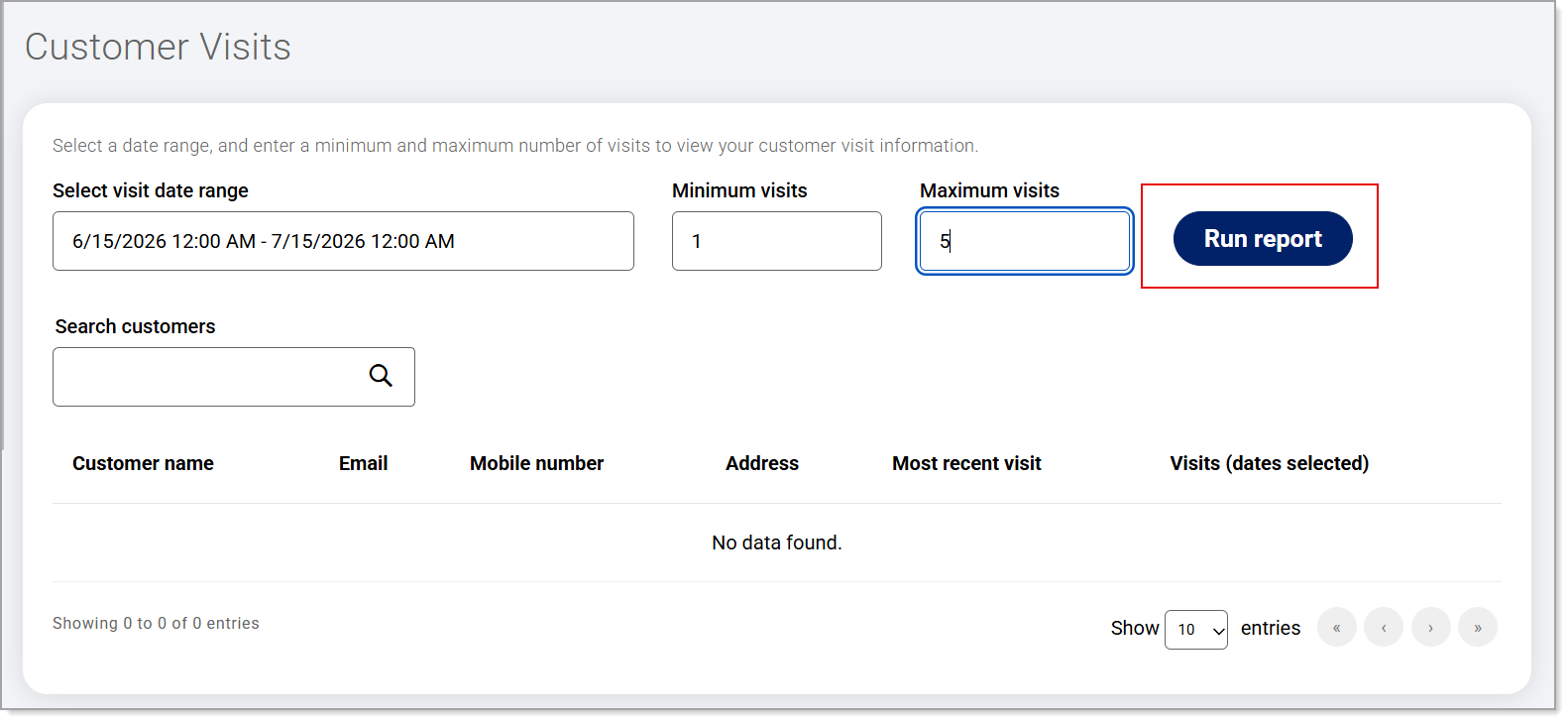This screenshot has width=1568, height=722.
Task: Run the customer visits report
Action: click(1263, 238)
